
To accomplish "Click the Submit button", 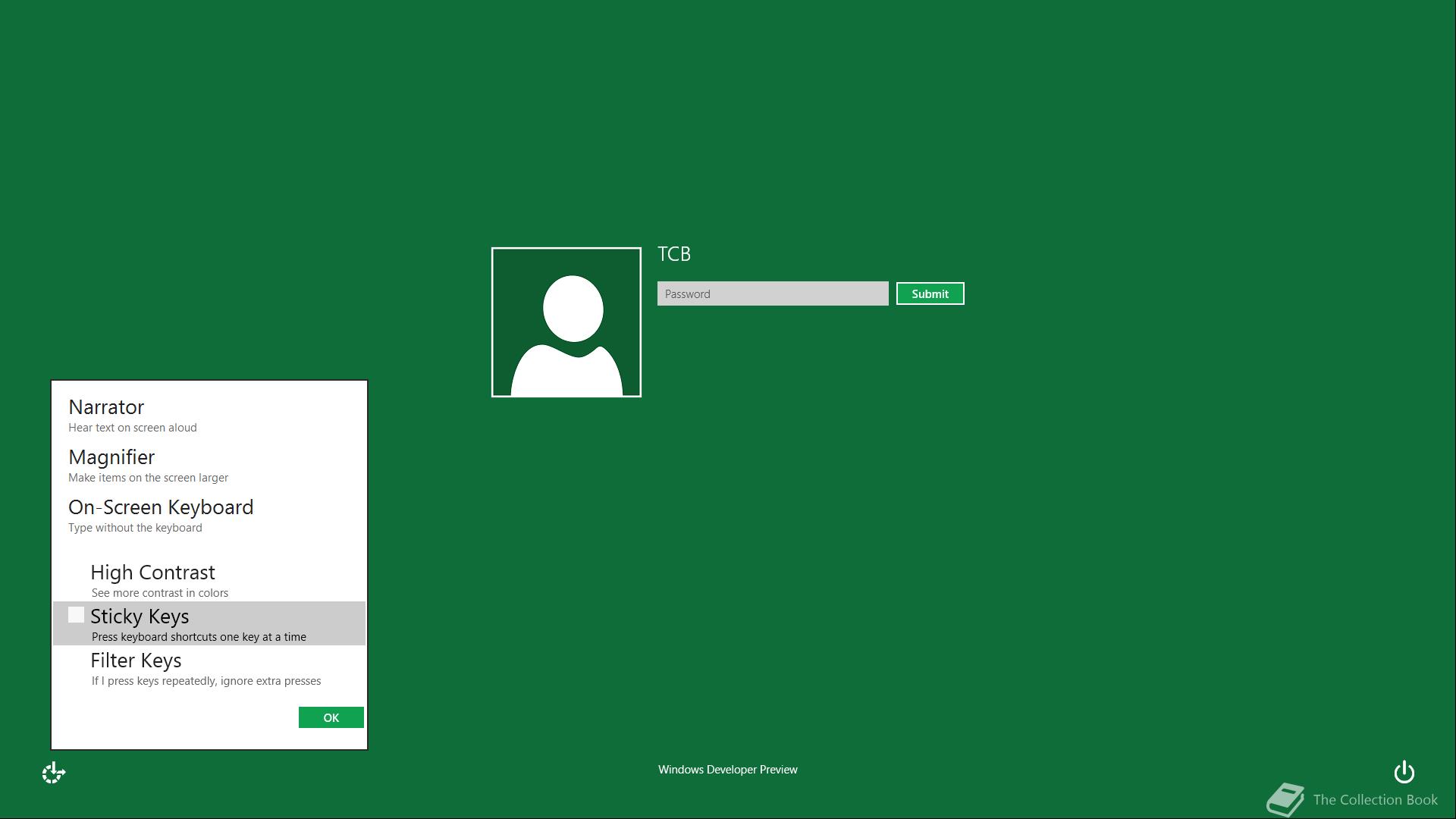I will coord(930,293).
